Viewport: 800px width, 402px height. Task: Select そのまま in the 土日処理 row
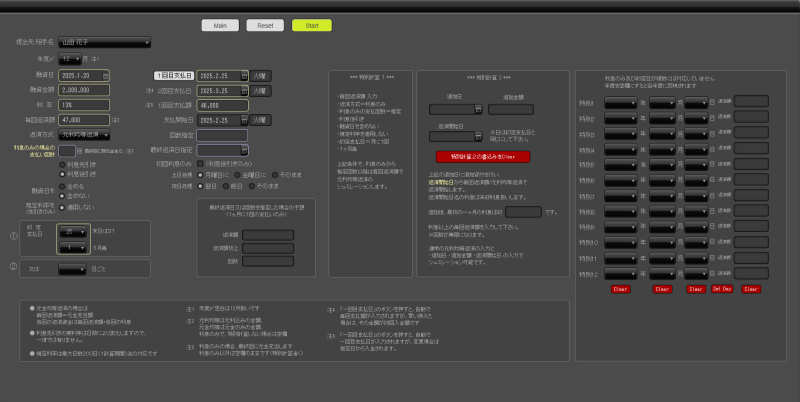pos(274,175)
